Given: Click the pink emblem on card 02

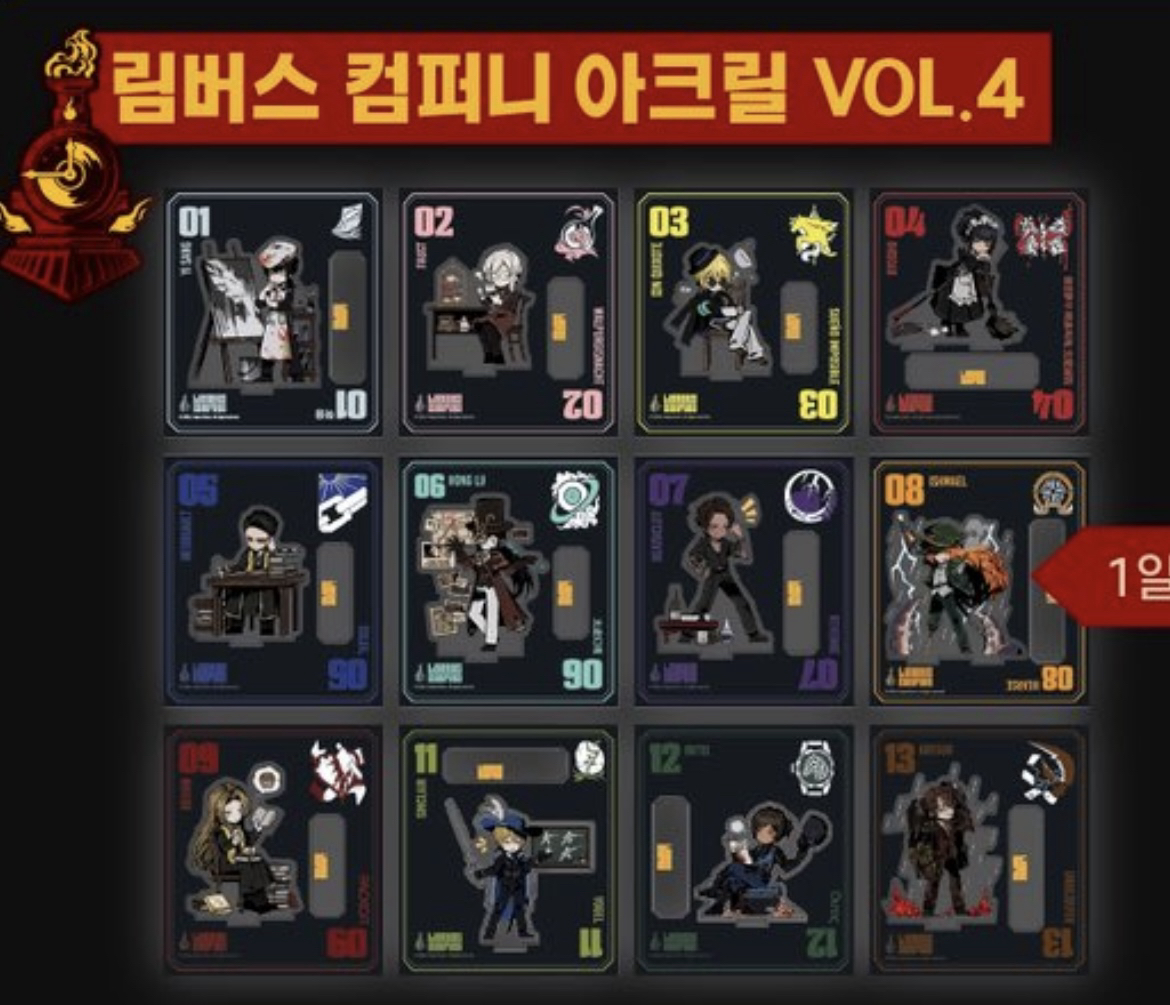Looking at the screenshot, I should click(x=579, y=232).
